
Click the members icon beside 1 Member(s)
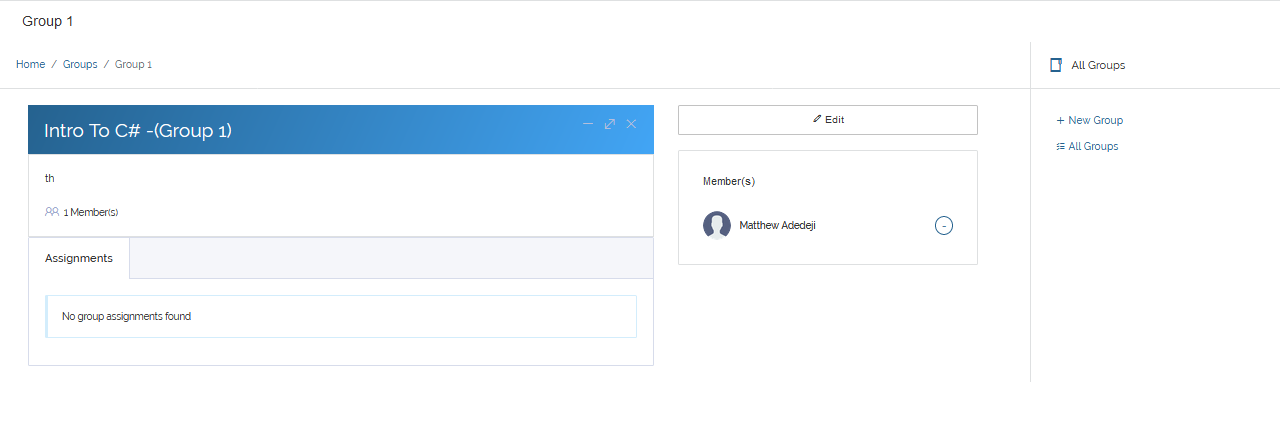pos(52,212)
